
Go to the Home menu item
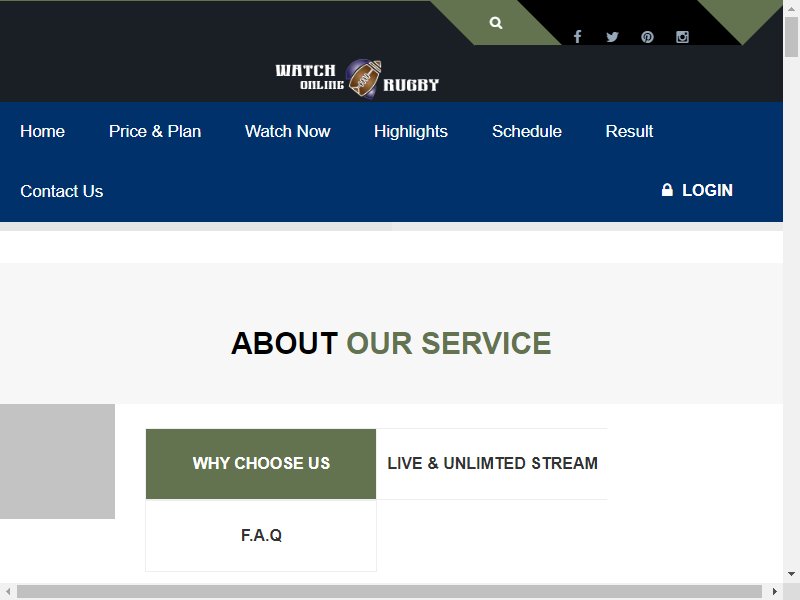pos(42,131)
